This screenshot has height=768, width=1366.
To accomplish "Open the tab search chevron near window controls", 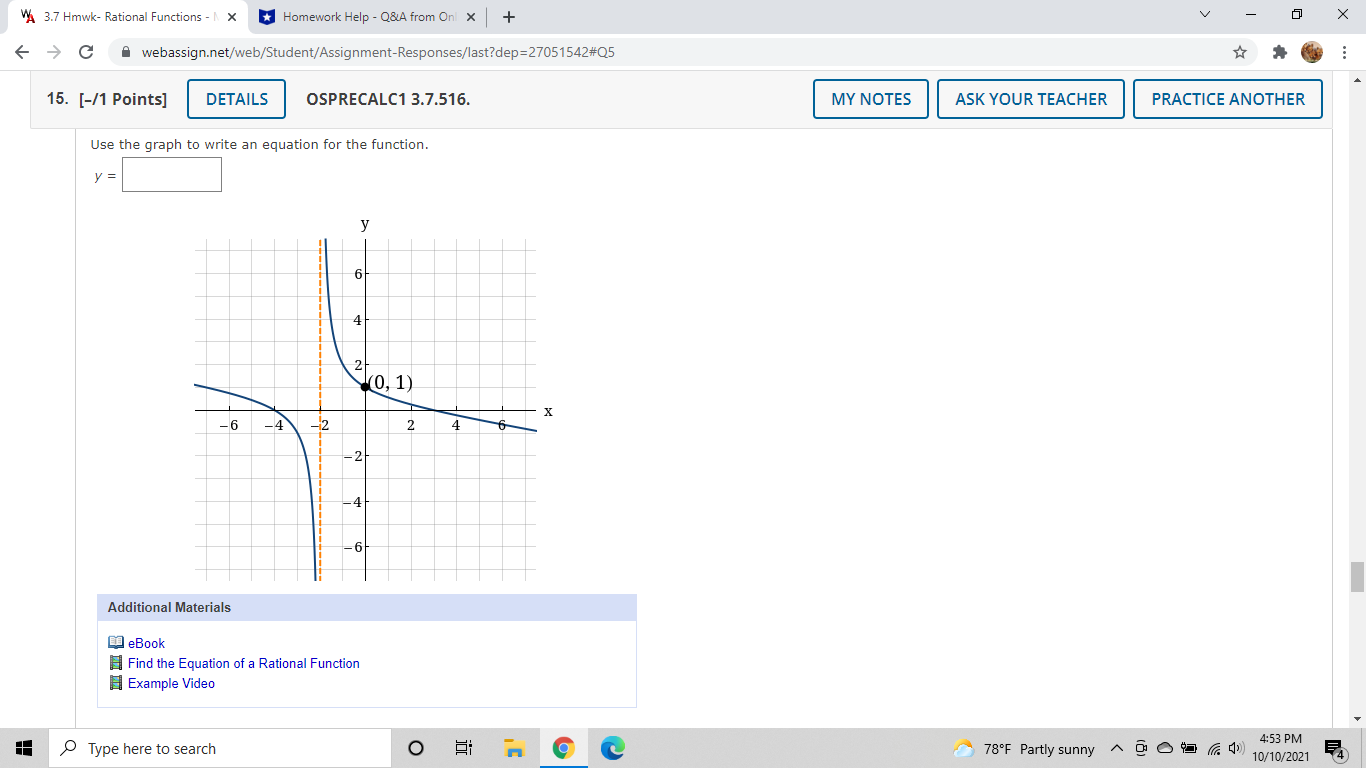I will coord(1203,15).
